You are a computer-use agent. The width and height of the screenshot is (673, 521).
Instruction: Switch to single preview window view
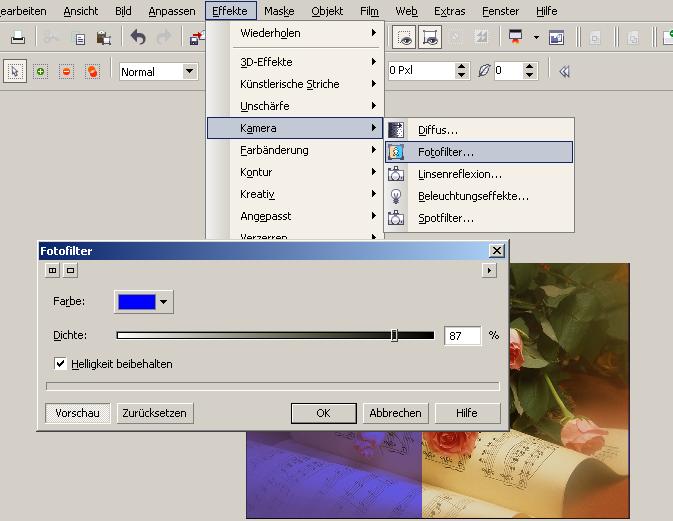[x=70, y=270]
